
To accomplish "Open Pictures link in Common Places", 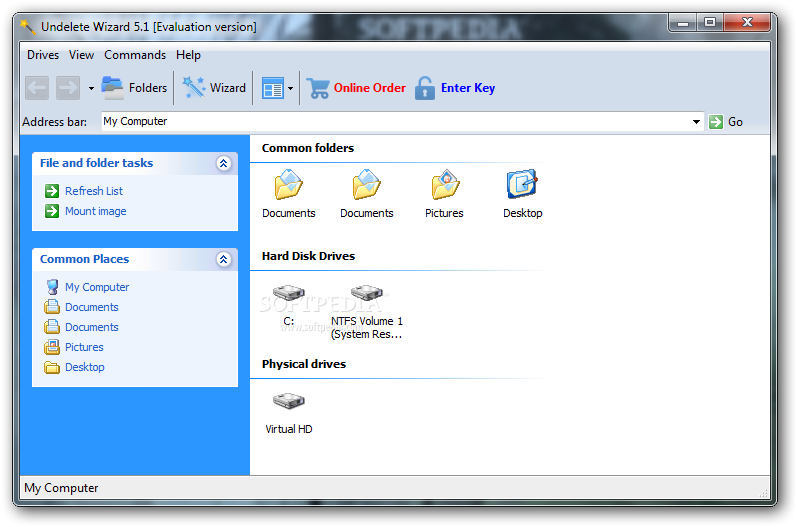I will click(84, 347).
